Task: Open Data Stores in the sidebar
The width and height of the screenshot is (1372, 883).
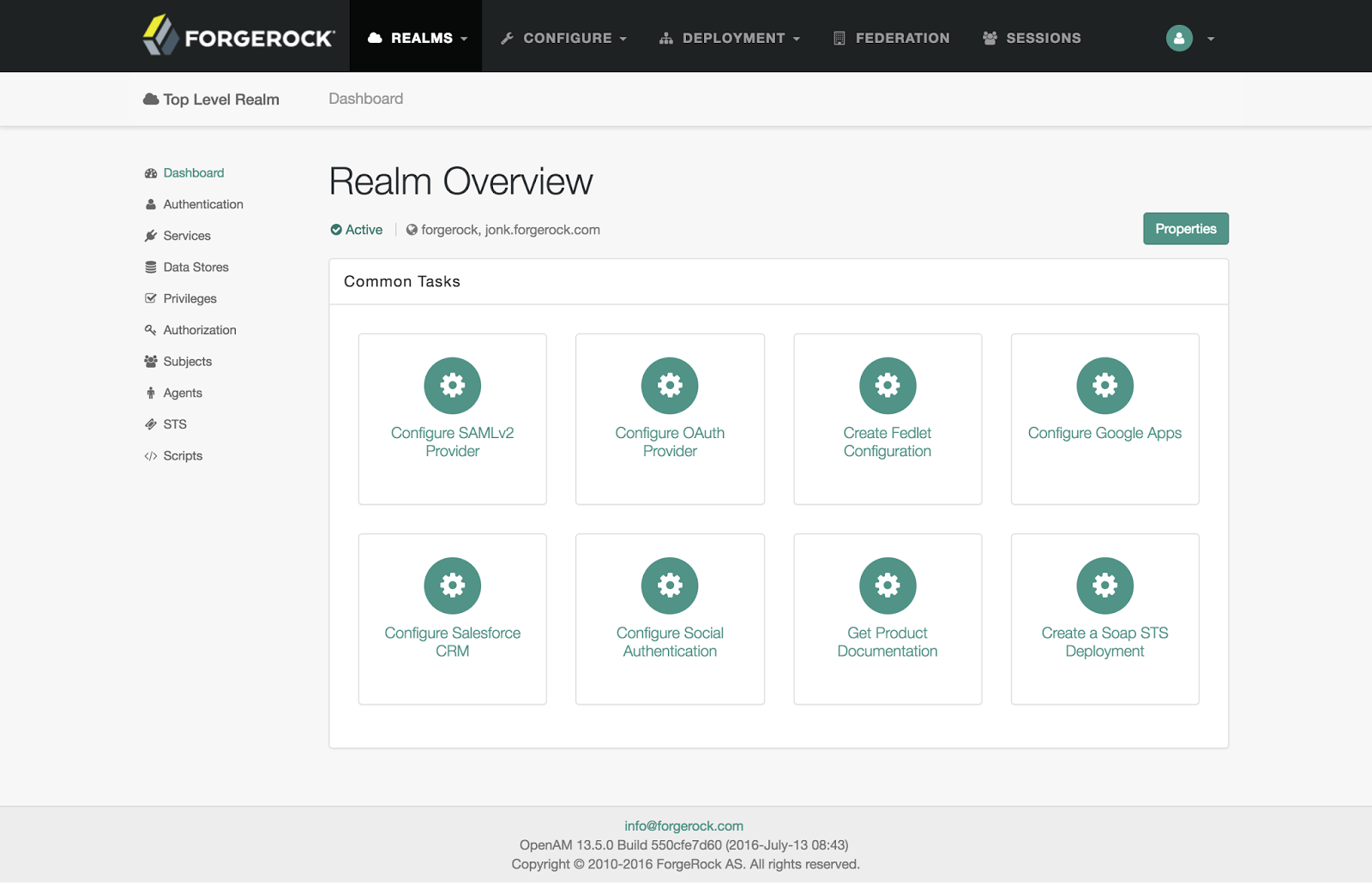Action: (x=196, y=267)
